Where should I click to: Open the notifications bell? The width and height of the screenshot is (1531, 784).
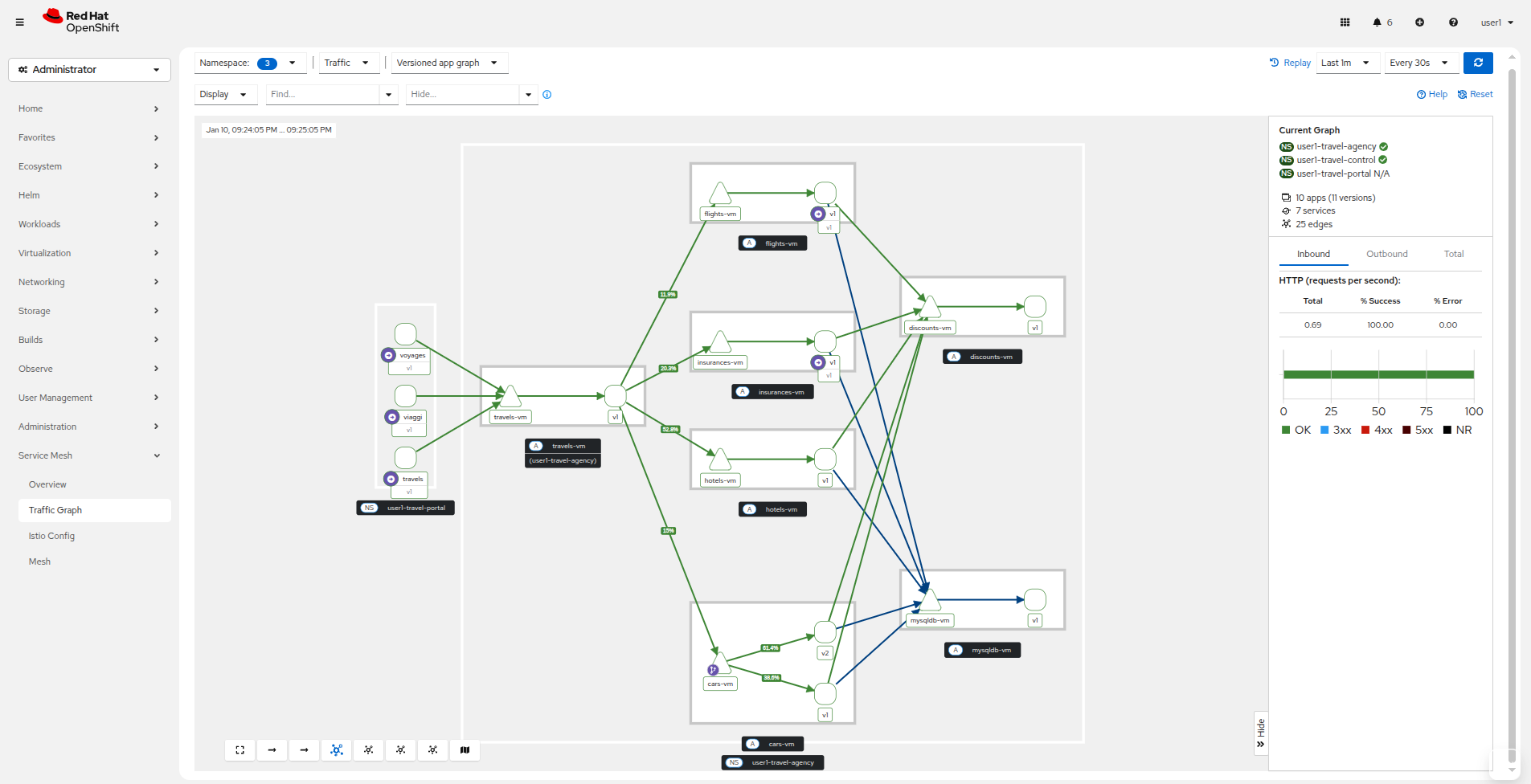[x=1377, y=22]
